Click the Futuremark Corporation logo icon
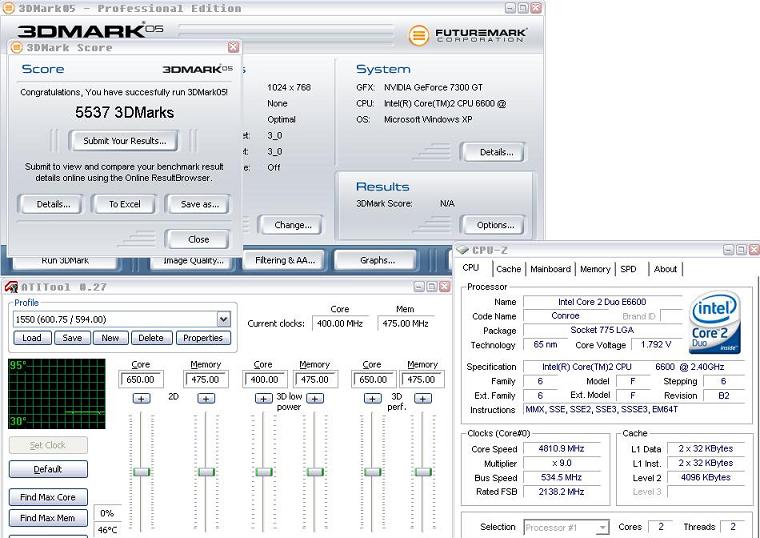 click(419, 35)
